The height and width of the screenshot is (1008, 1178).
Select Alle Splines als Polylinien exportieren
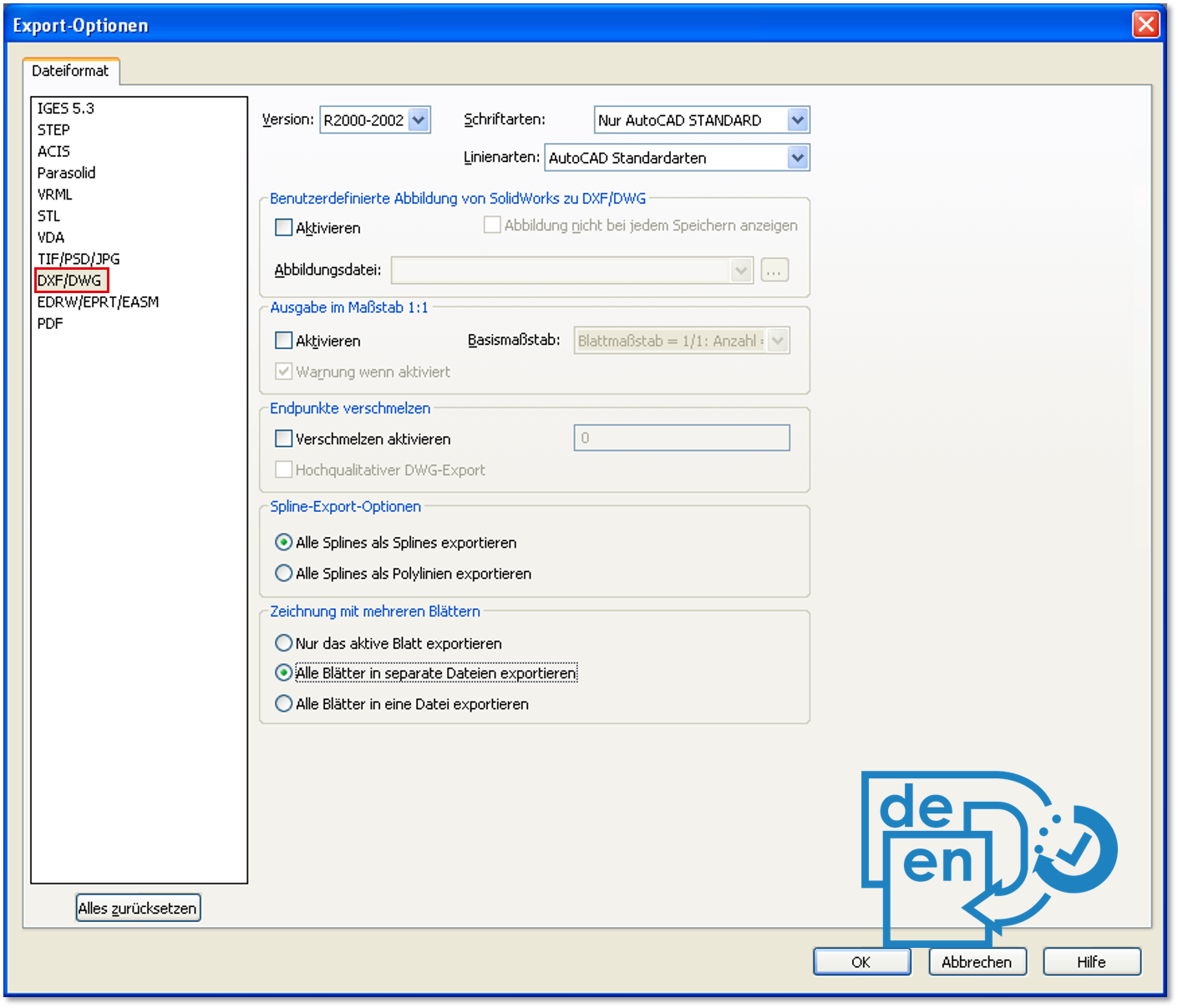point(284,574)
